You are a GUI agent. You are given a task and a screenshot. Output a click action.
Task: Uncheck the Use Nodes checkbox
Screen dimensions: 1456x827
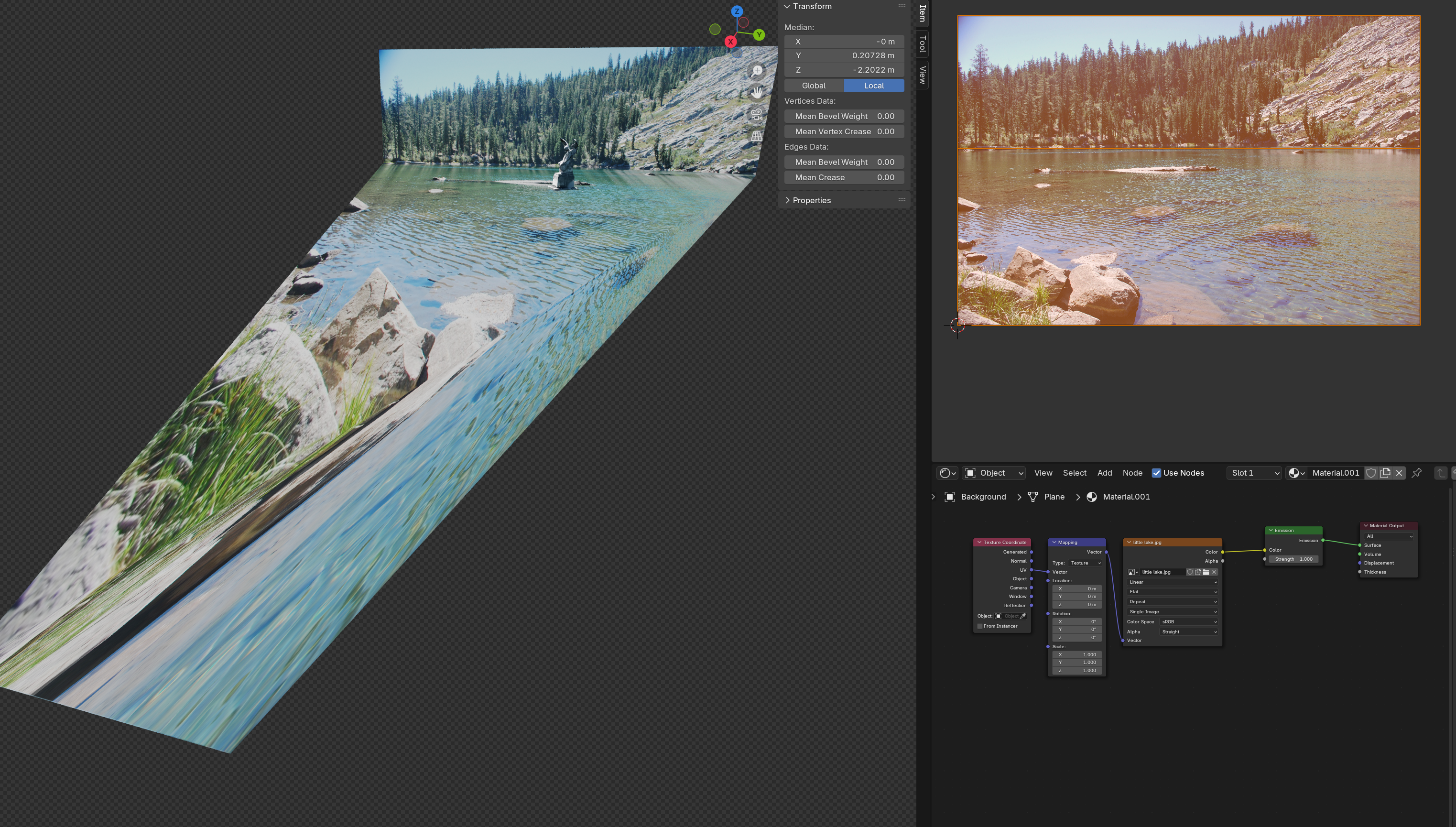click(1156, 473)
